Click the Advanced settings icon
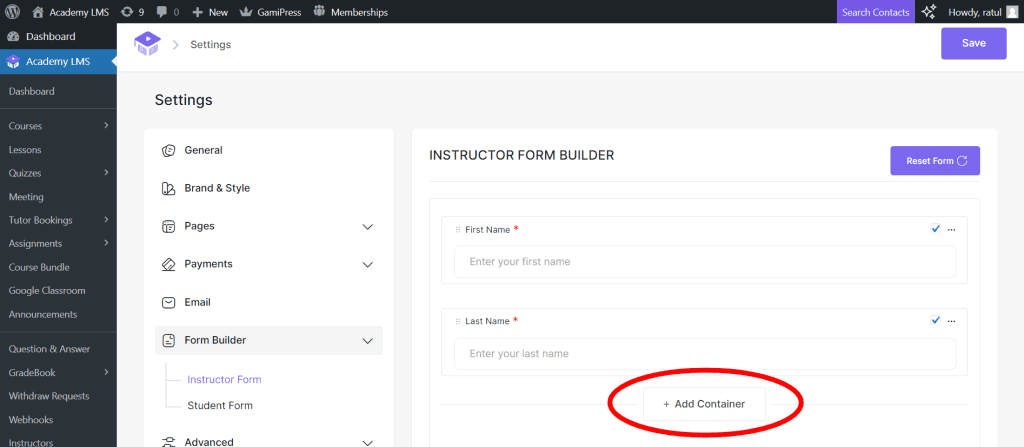 click(168, 442)
